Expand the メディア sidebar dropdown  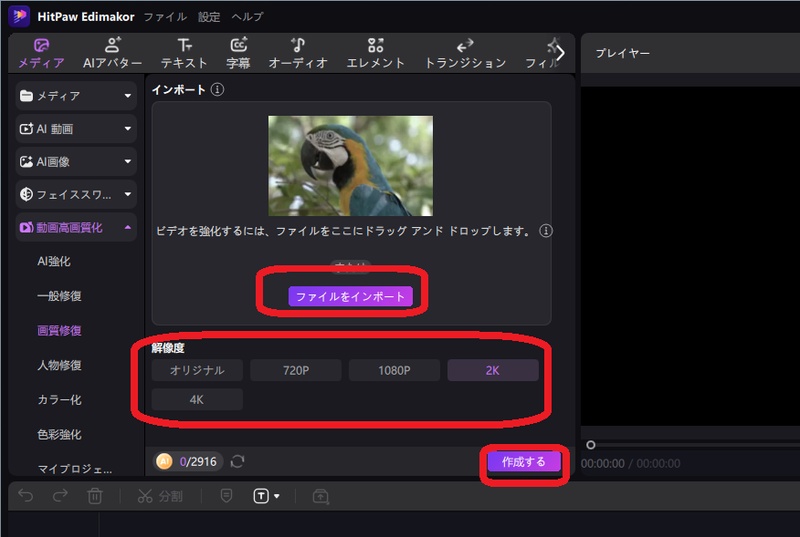[76, 95]
